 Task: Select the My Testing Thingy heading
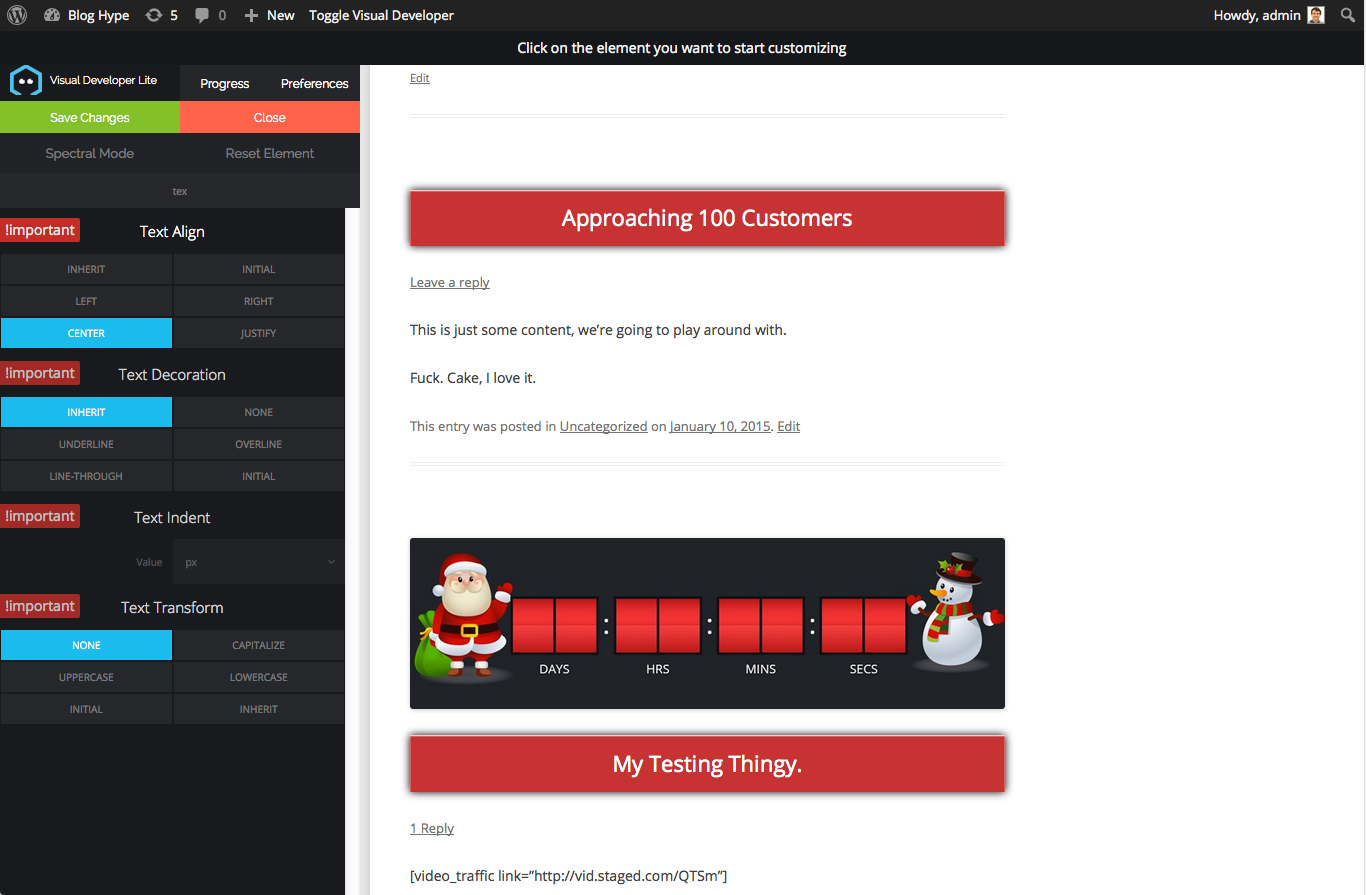(707, 764)
